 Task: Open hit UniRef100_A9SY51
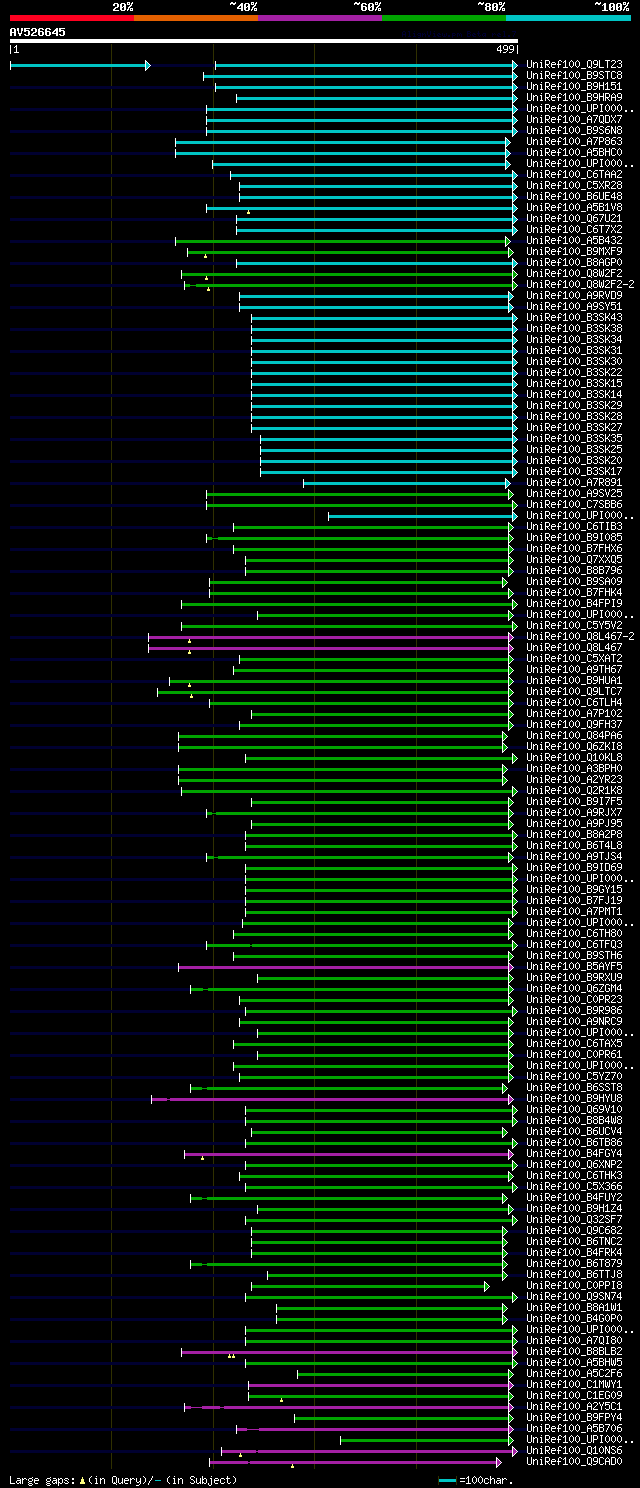click(x=574, y=307)
